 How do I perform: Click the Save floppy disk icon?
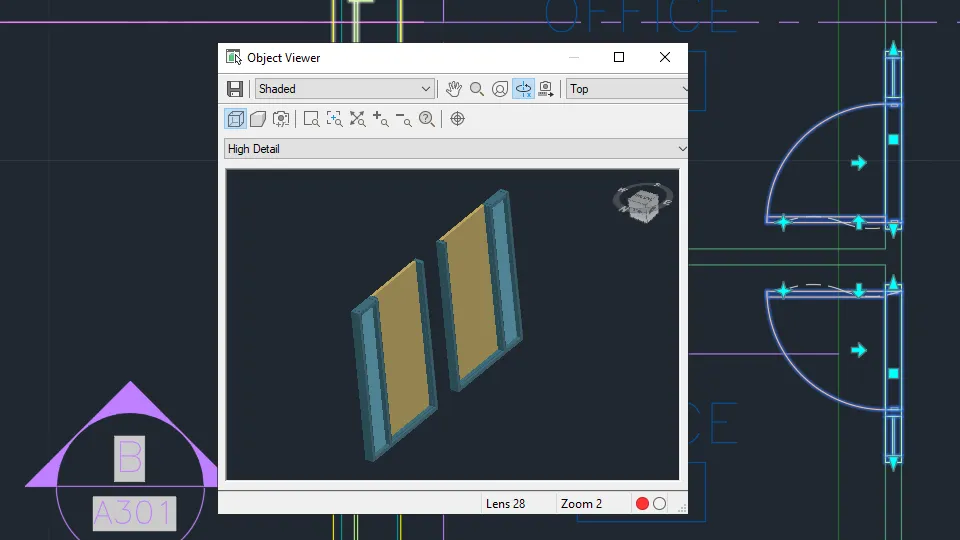(234, 89)
